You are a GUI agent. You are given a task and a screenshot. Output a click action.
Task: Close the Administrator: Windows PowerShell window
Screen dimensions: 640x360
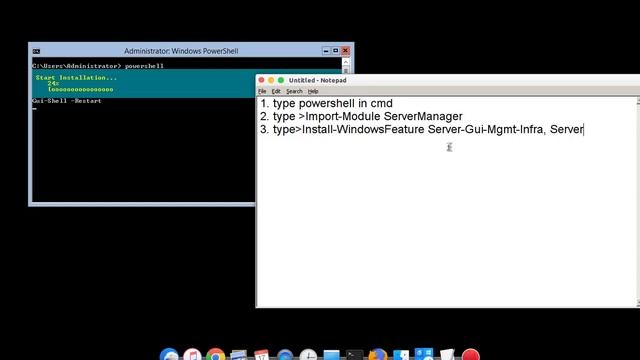coord(345,51)
